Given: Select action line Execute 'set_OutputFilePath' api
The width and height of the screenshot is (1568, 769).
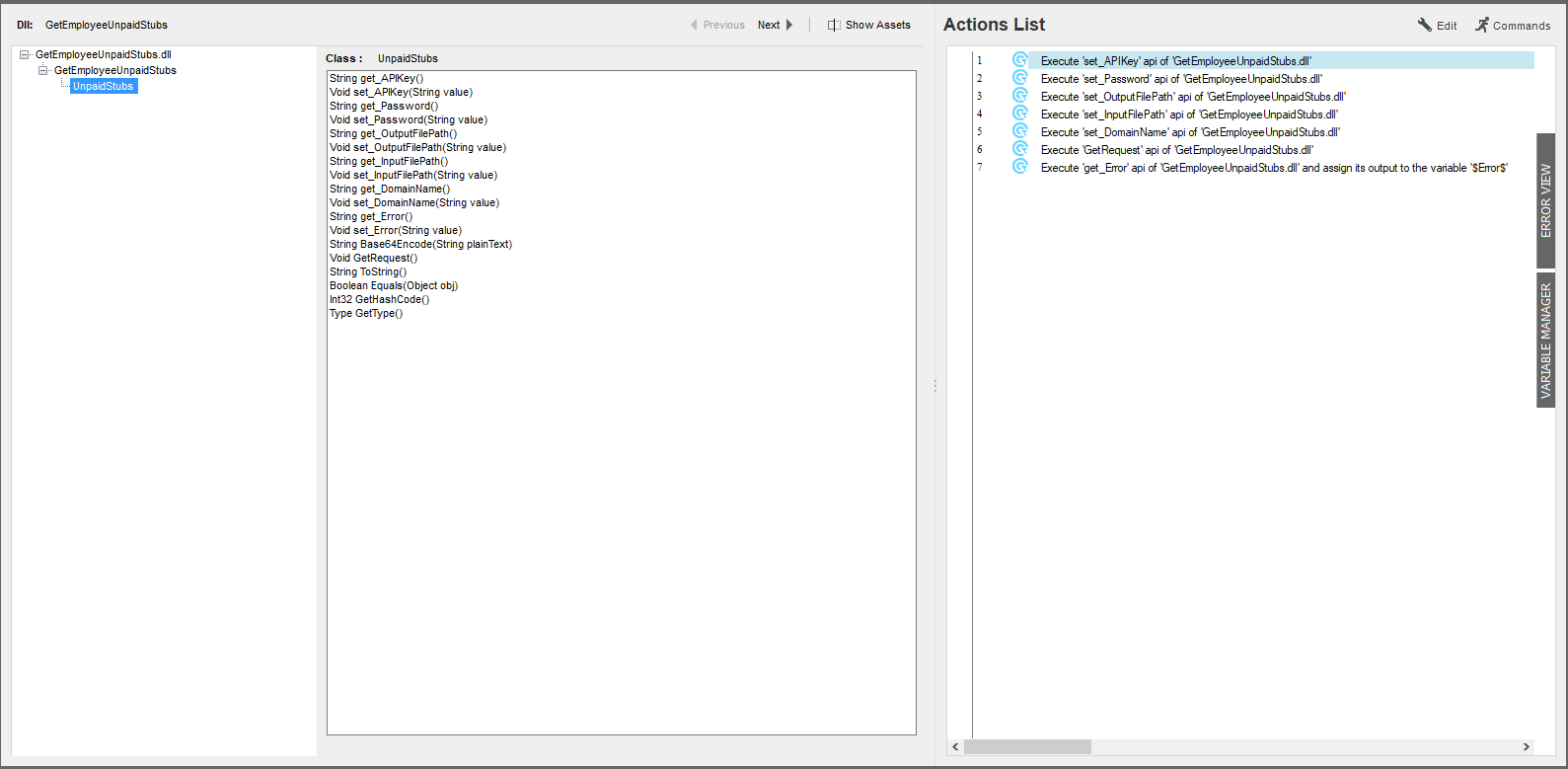Looking at the screenshot, I should (1193, 97).
